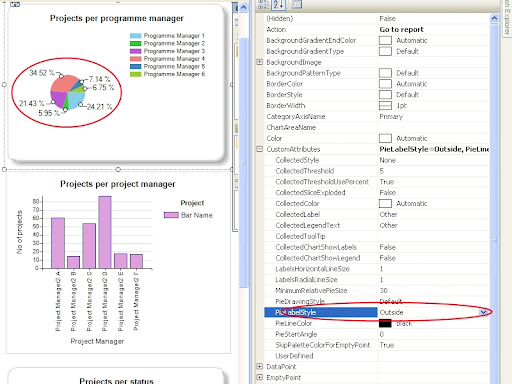Expand the DataPoint property group
Image resolution: width=512 pixels, height=384 pixels.
pyautogui.click(x=260, y=366)
